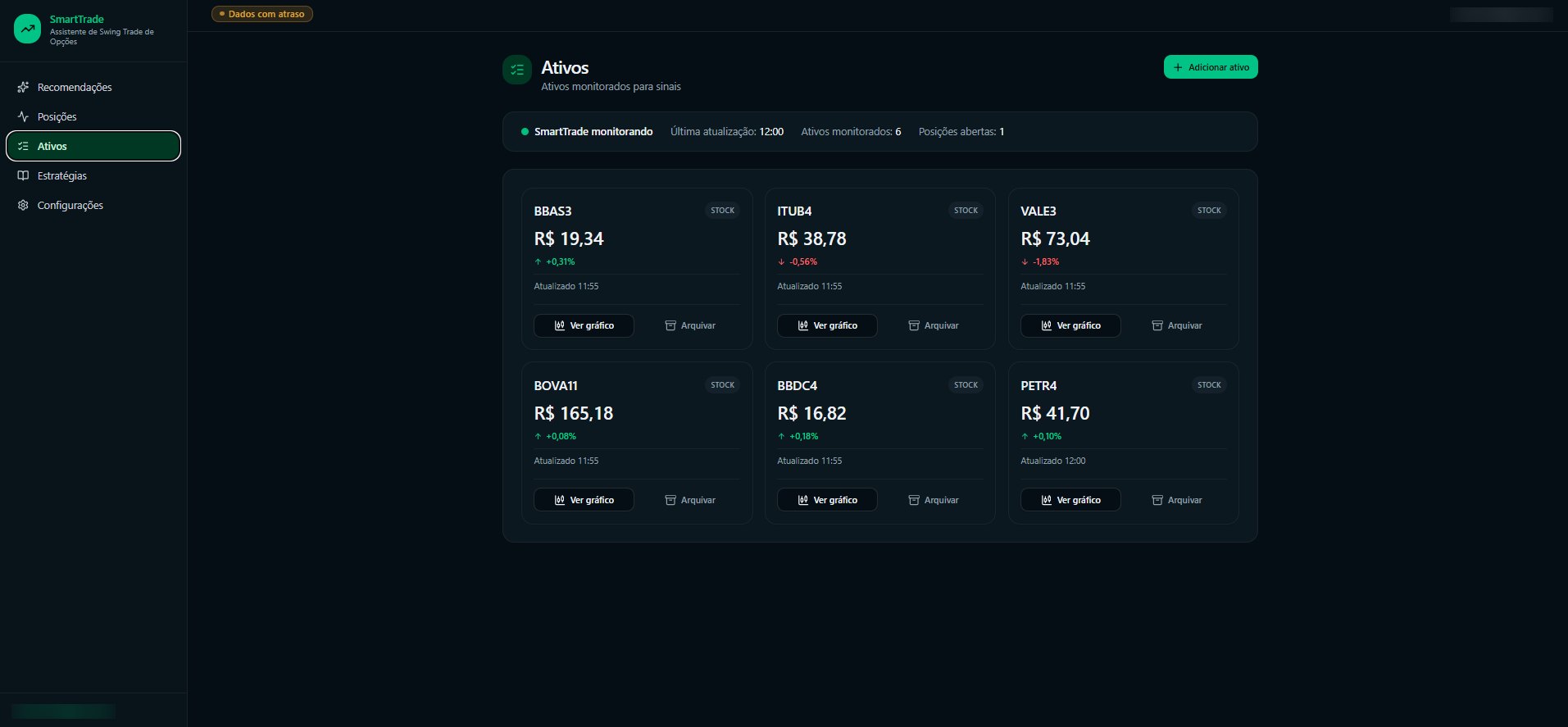Click the Ativos monitorados: 6 text
1568x727 pixels.
pos(851,132)
